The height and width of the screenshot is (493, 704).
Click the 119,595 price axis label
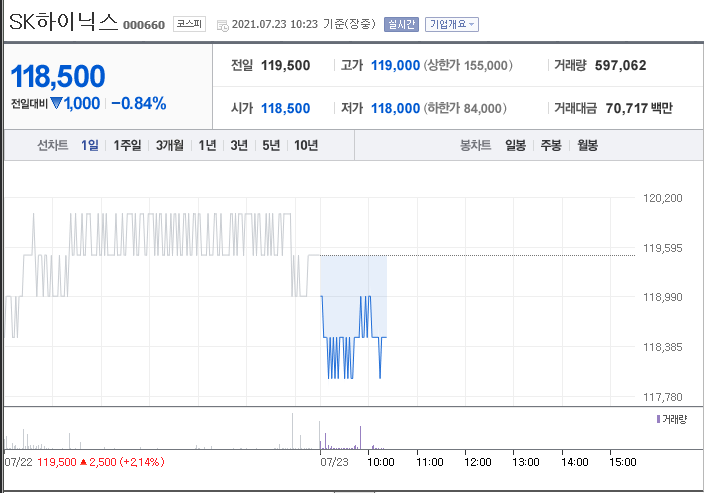663,248
